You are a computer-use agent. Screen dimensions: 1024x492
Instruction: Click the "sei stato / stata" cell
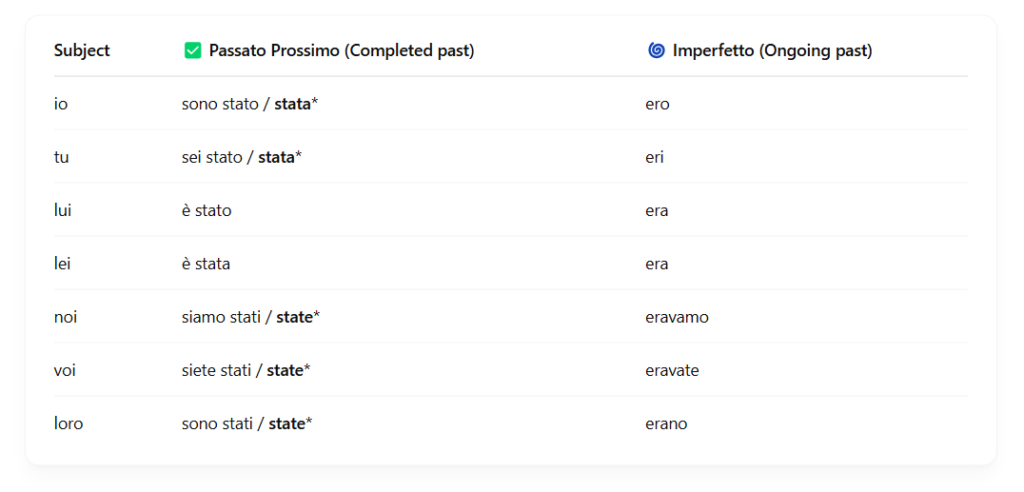[x=241, y=157]
